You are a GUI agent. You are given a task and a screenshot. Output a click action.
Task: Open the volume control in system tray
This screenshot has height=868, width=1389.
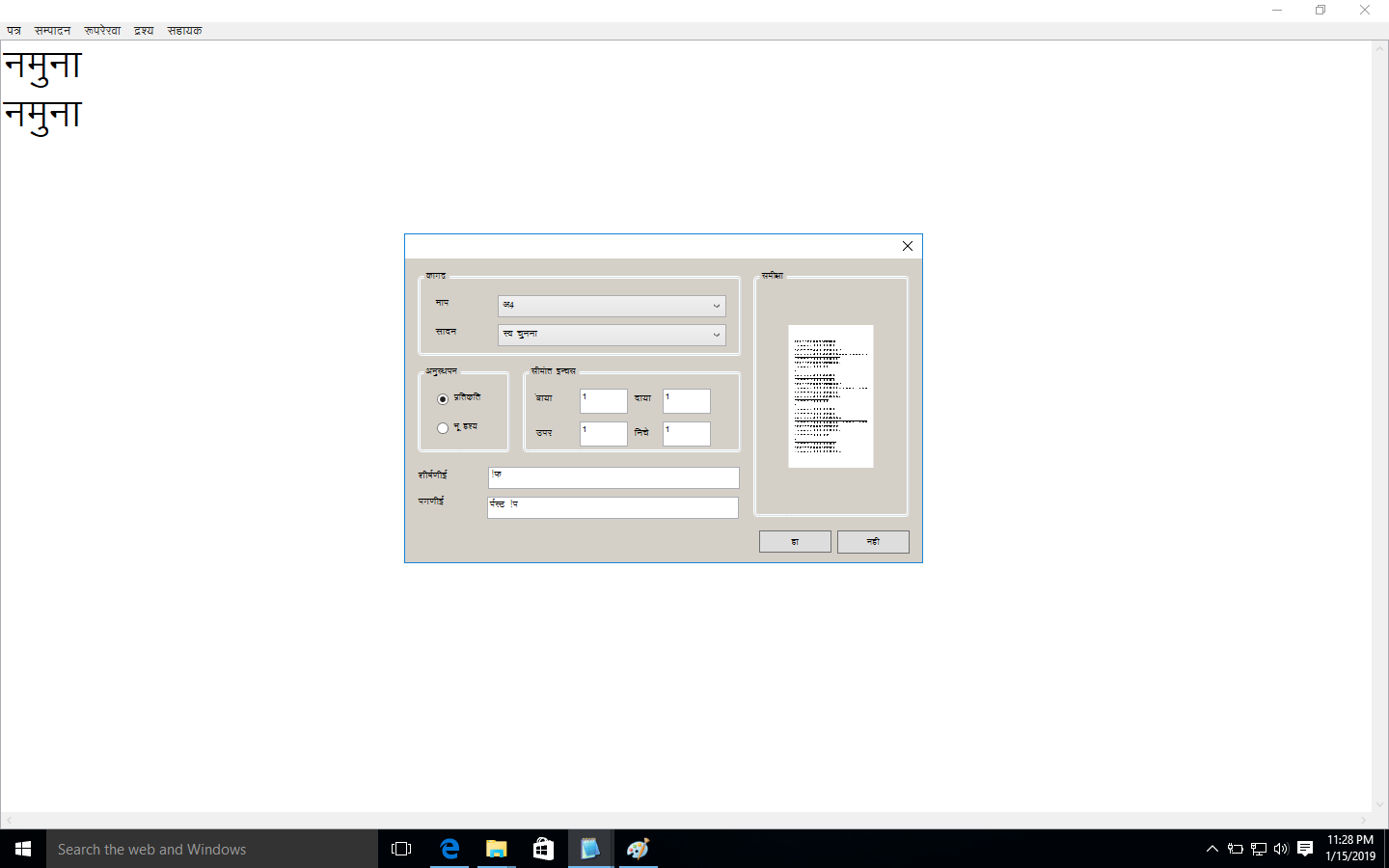1281,849
